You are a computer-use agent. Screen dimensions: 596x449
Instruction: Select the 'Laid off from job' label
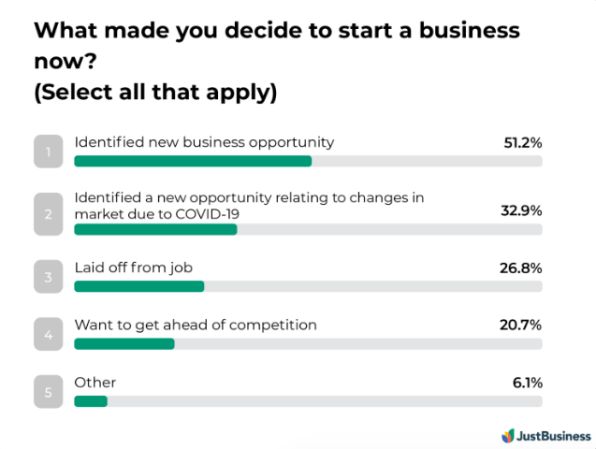(x=133, y=268)
